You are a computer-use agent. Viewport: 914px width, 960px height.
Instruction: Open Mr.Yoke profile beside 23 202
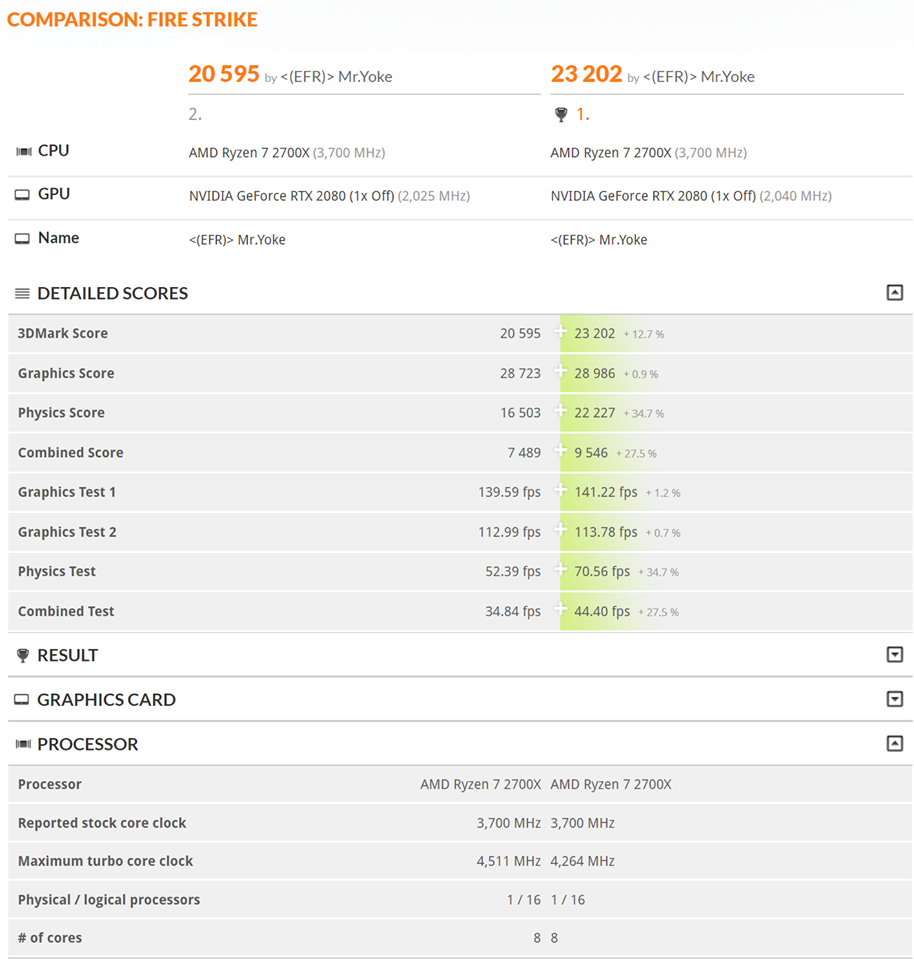tap(699, 77)
